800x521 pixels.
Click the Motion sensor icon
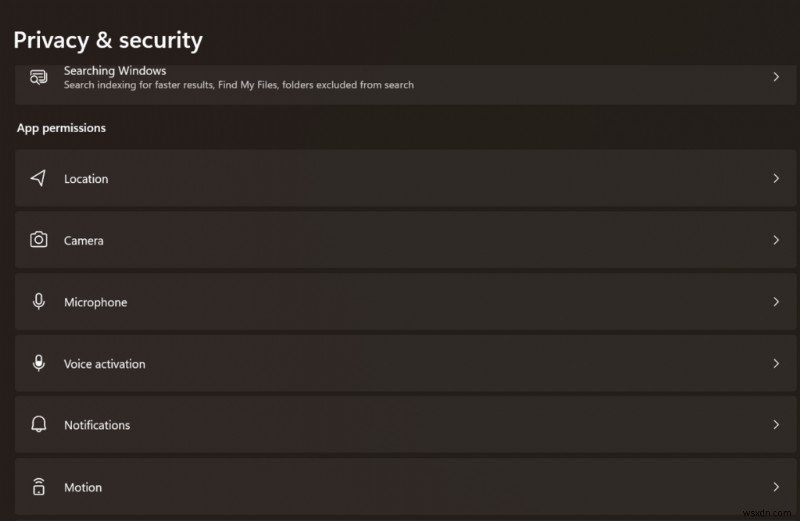point(38,487)
